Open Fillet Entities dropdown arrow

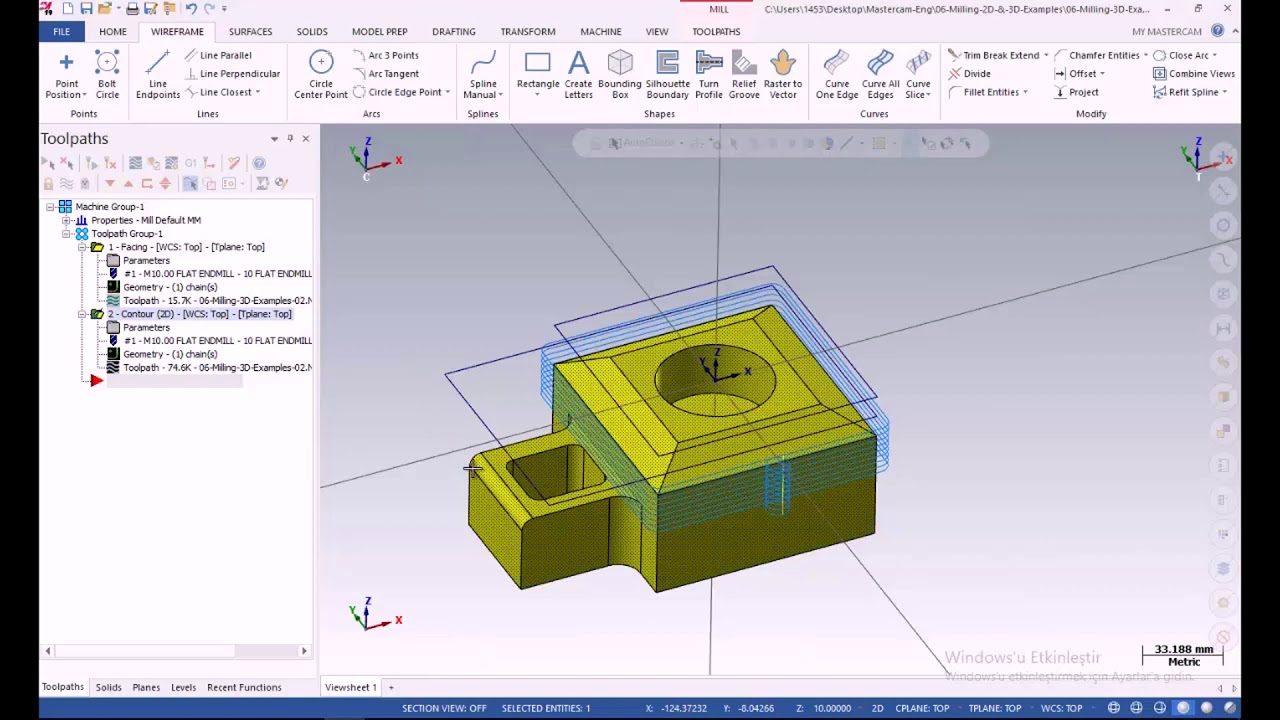click(x=1025, y=92)
